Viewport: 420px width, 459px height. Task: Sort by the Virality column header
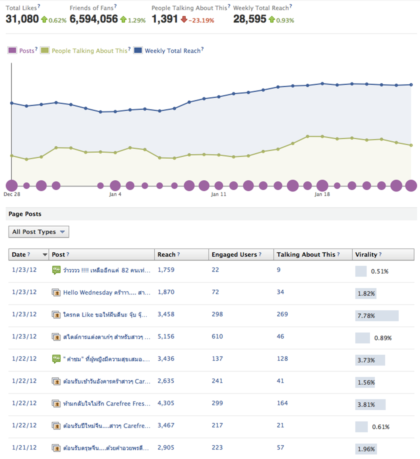383,254
